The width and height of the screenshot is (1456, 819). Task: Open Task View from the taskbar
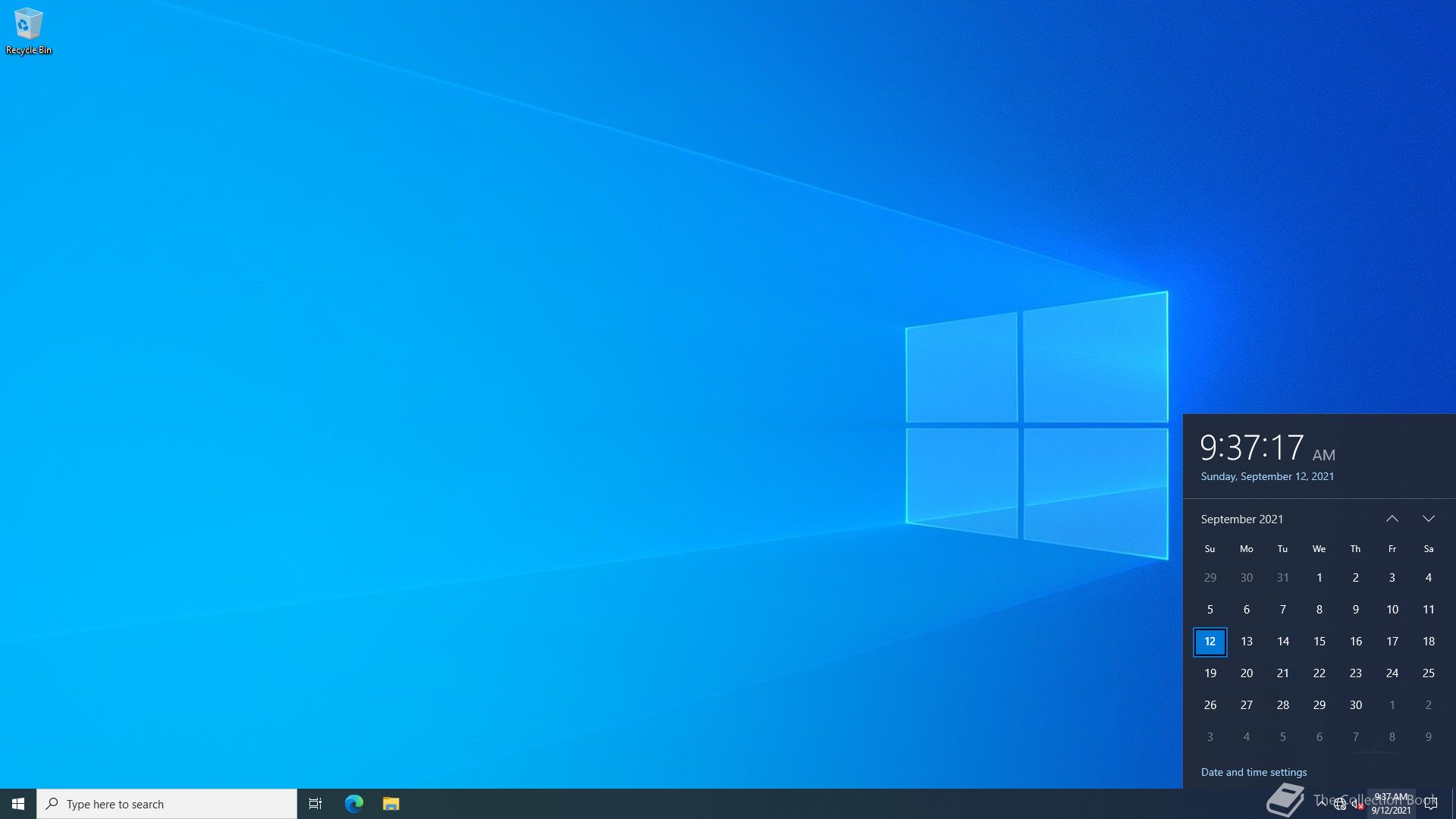[315, 804]
